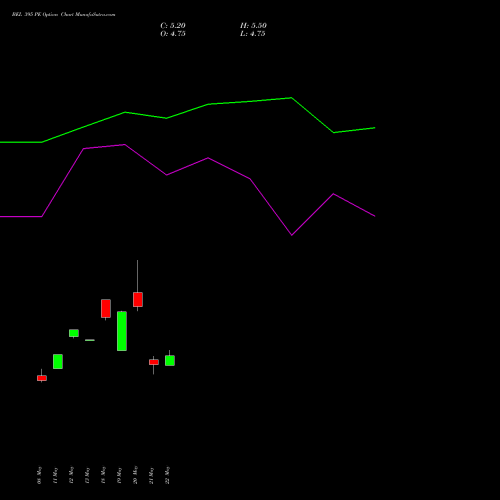Image resolution: width=500 pixels, height=500 pixels.
Task: Click the green candlestick for 12 May
Action: (x=74, y=333)
